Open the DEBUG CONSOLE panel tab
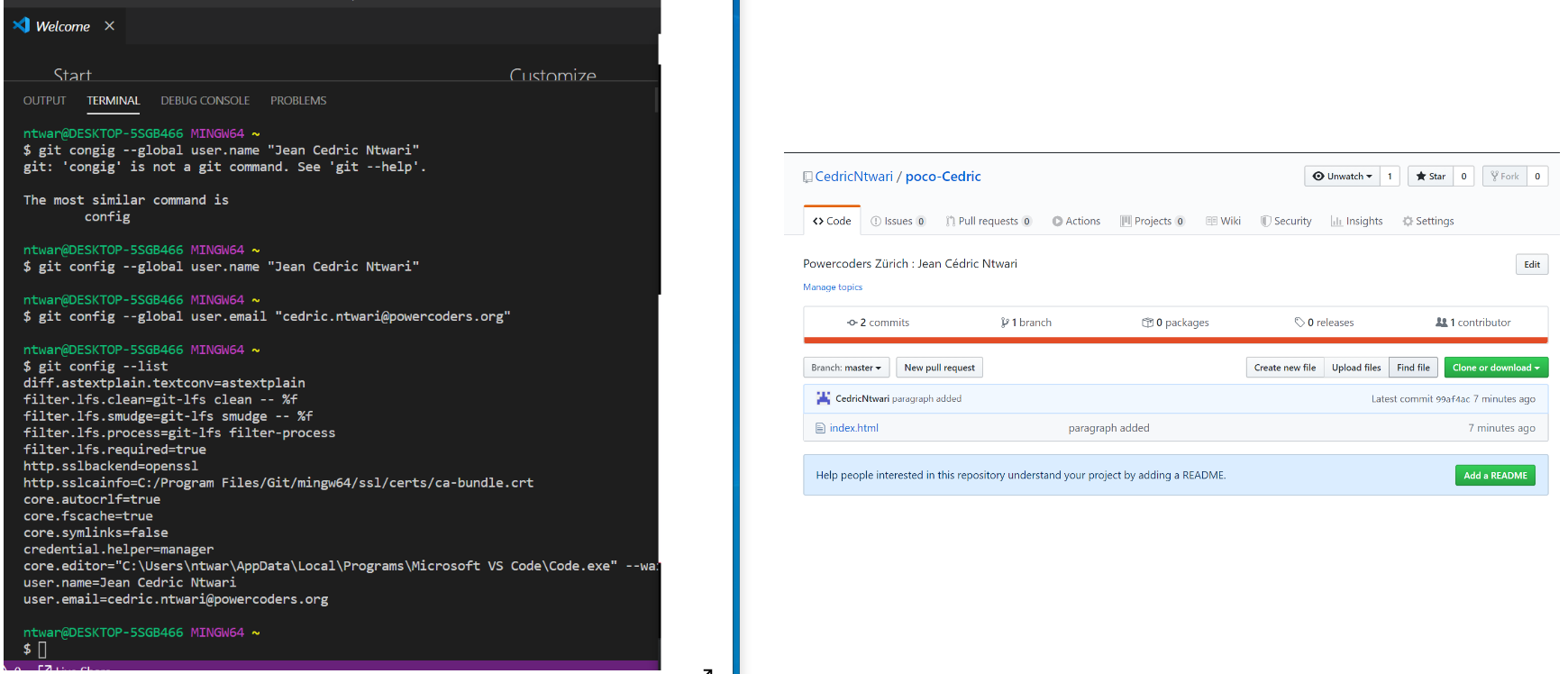1568x674 pixels. (205, 100)
